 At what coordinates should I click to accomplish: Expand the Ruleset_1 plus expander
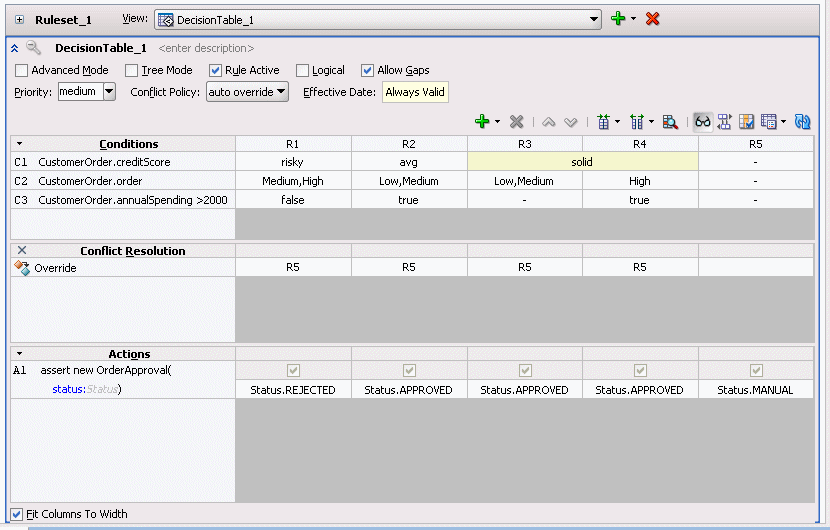coord(19,19)
